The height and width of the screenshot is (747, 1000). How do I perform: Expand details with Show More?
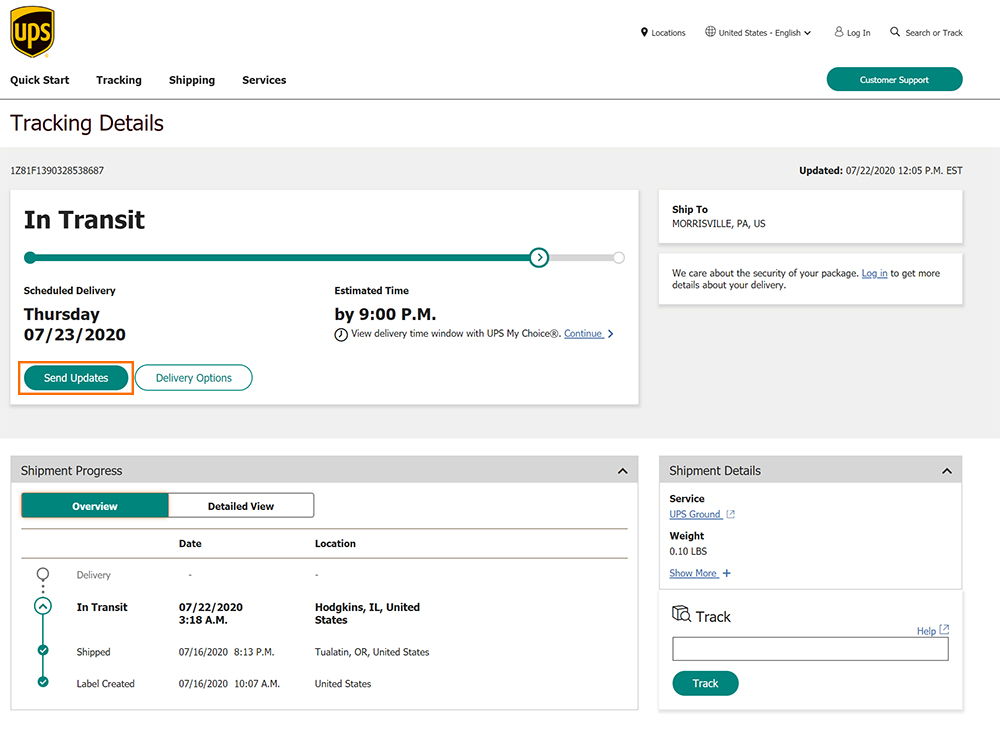[x=700, y=573]
